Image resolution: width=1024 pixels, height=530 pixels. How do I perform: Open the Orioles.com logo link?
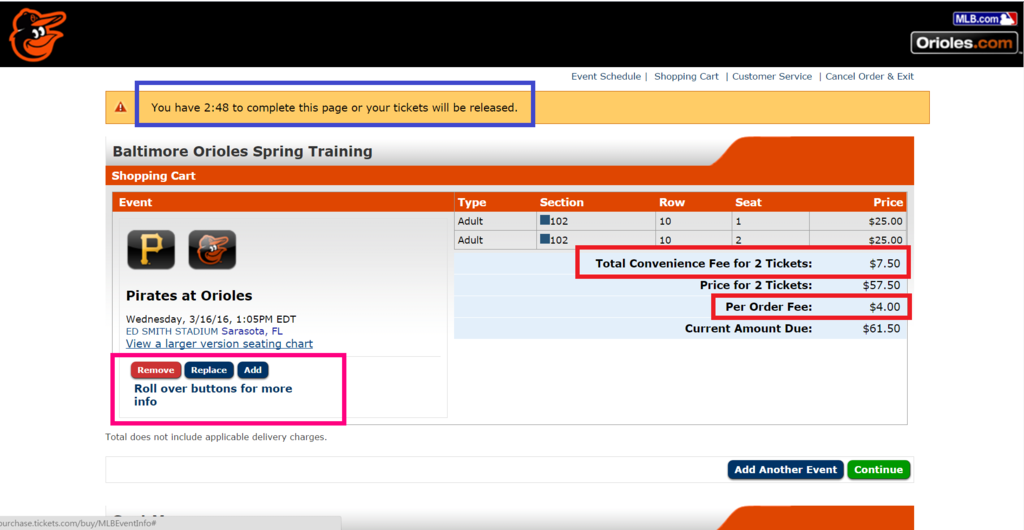(965, 44)
